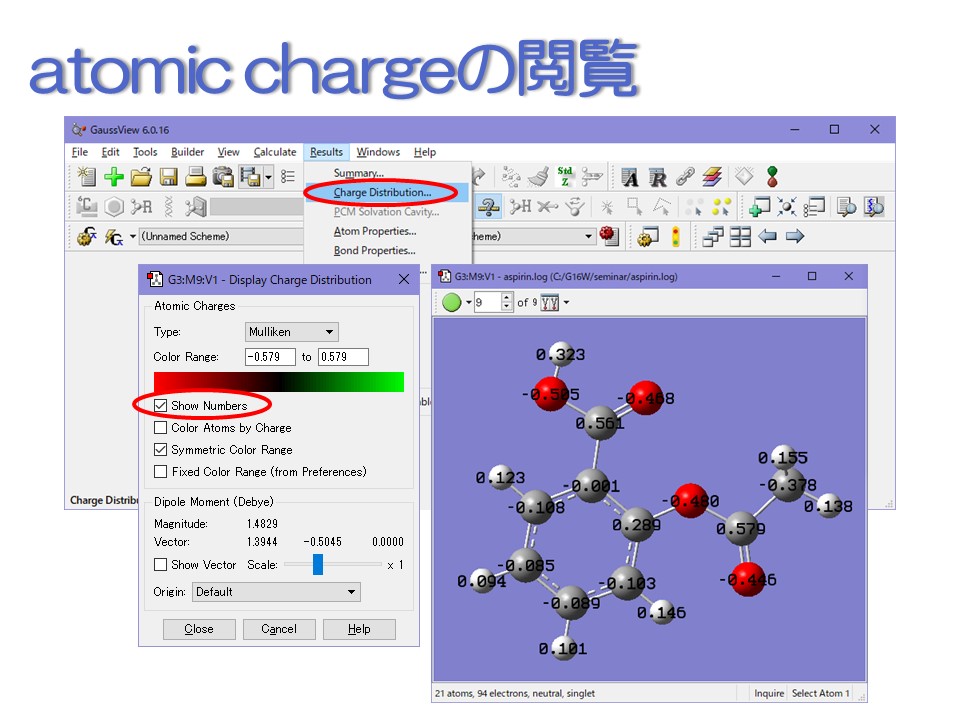Select the Element Fragment (6C) builder tool
This screenshot has height=720, width=960.
pyautogui.click(x=86, y=206)
